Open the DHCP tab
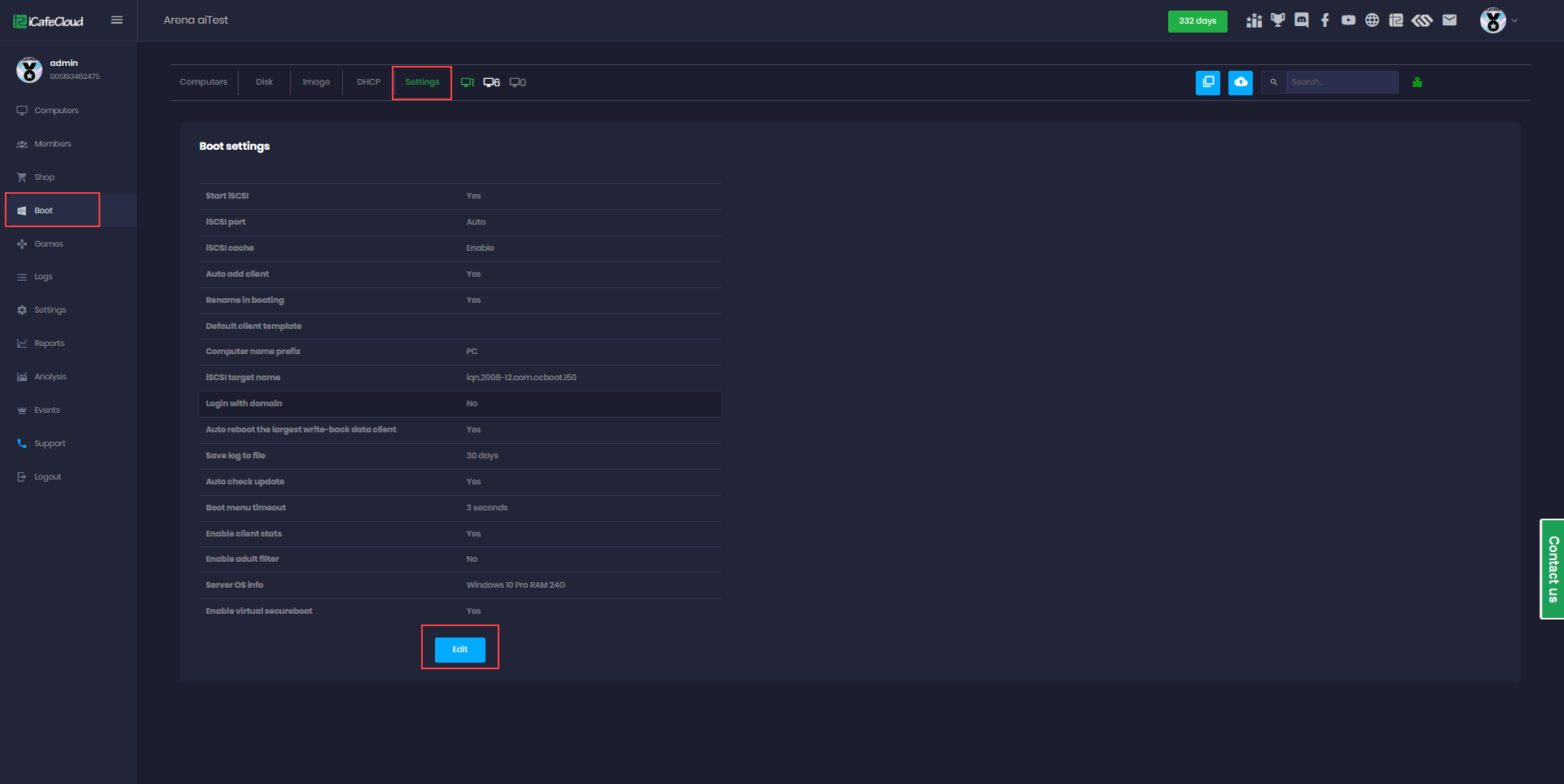1564x784 pixels. click(368, 81)
